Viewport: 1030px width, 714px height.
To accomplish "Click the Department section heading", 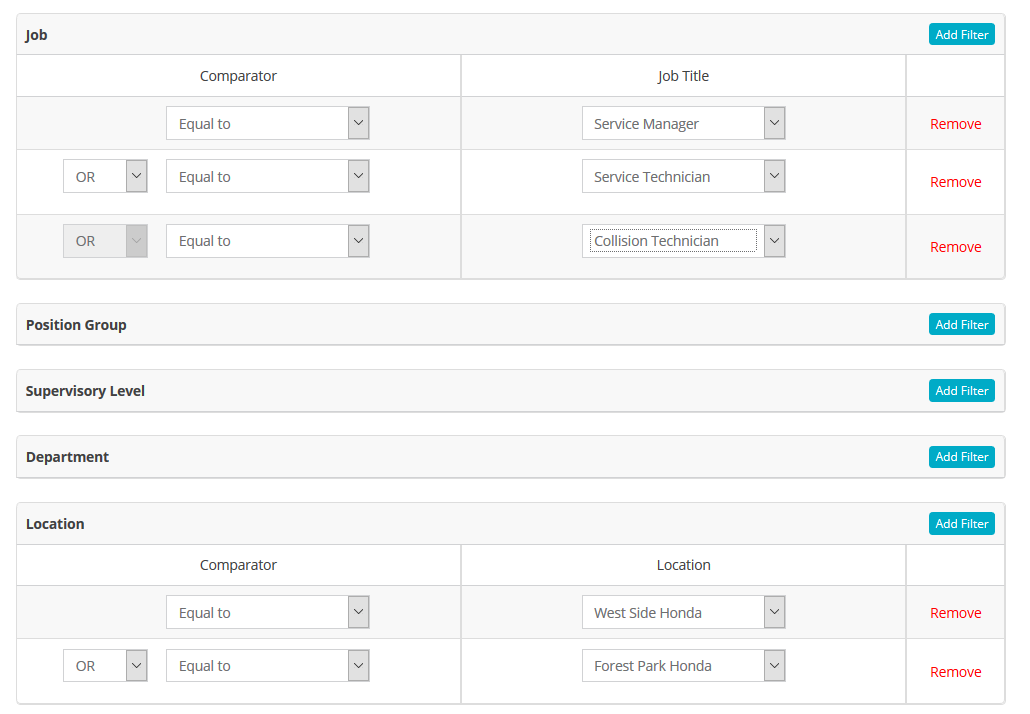I will 68,457.
